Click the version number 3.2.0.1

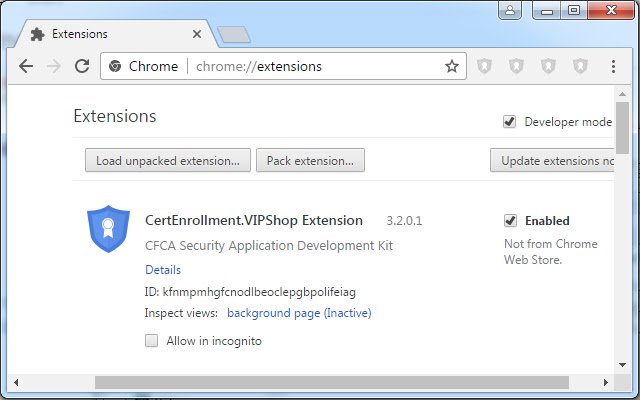404,221
